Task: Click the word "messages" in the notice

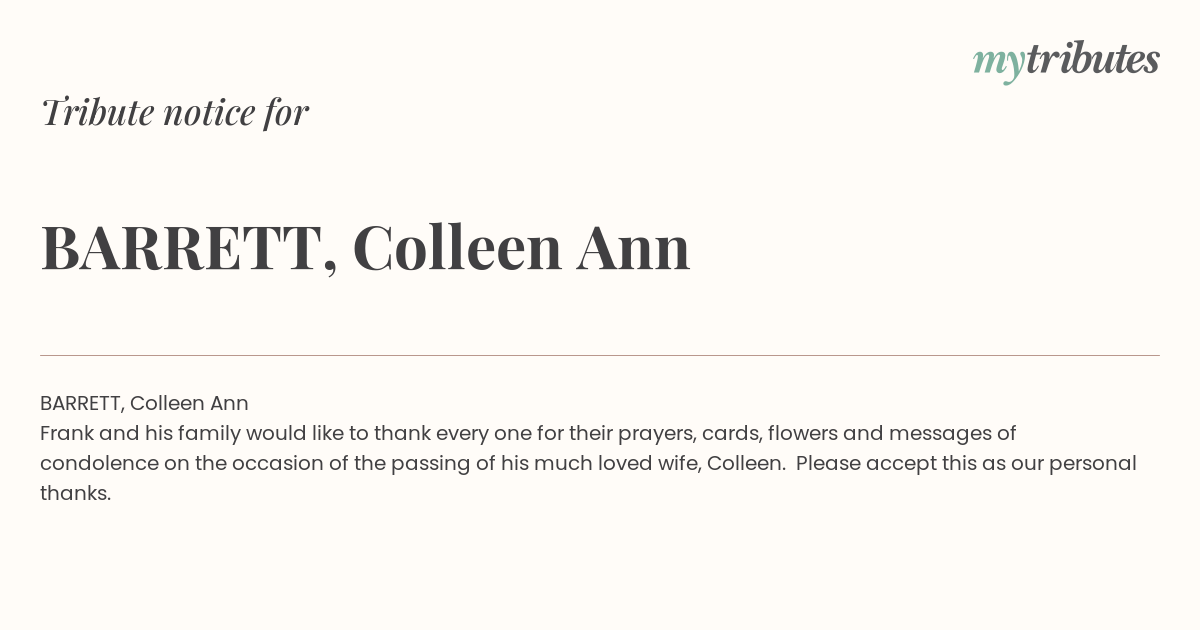Action: point(940,433)
